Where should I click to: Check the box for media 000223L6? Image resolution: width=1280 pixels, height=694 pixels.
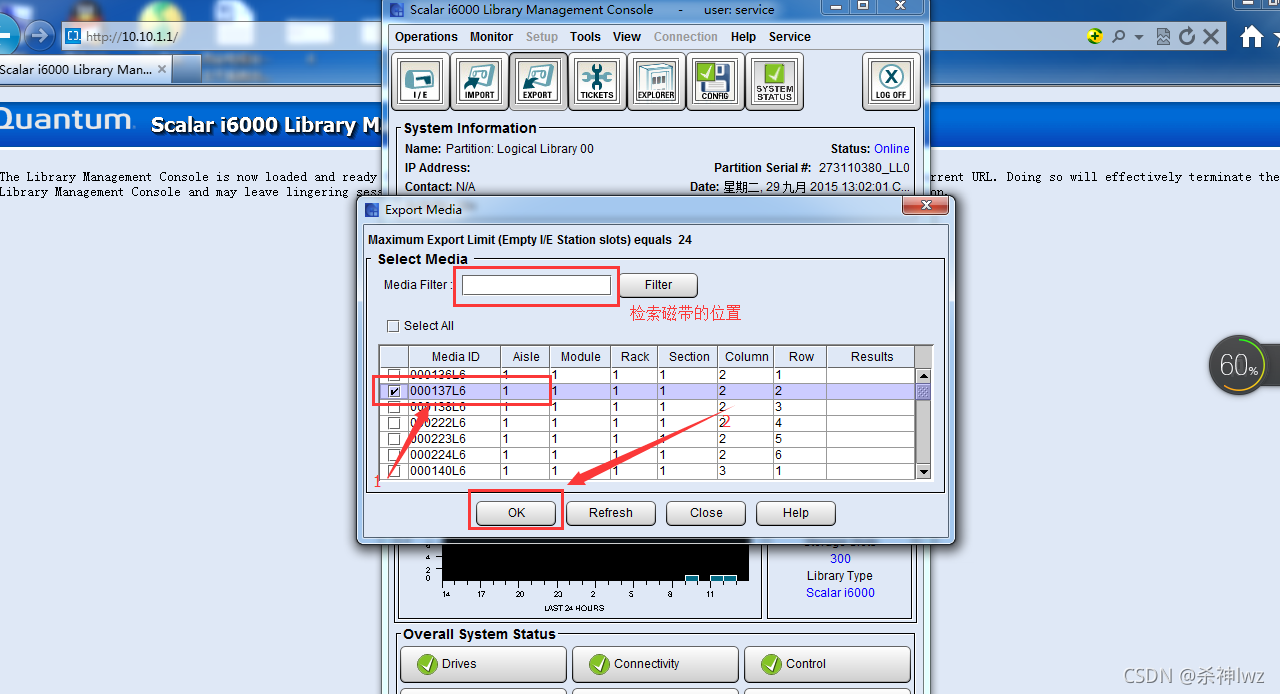(394, 439)
